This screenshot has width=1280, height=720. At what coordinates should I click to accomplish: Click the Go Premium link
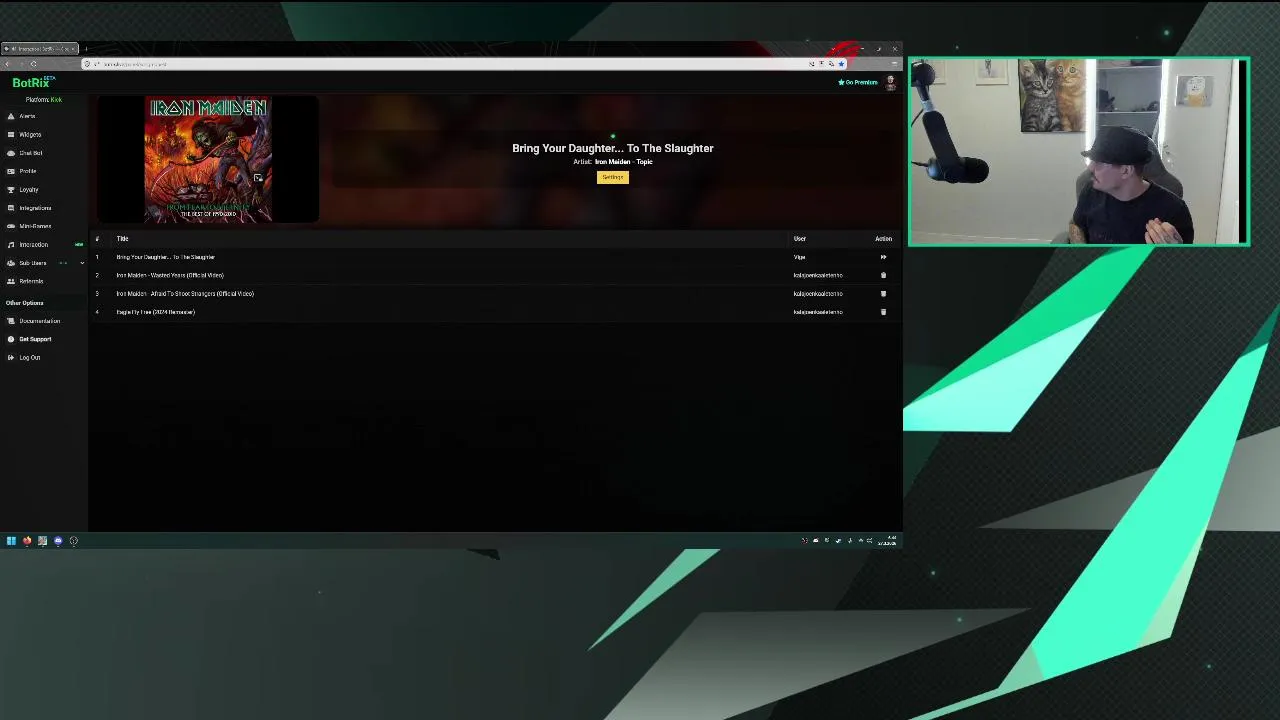coord(858,82)
